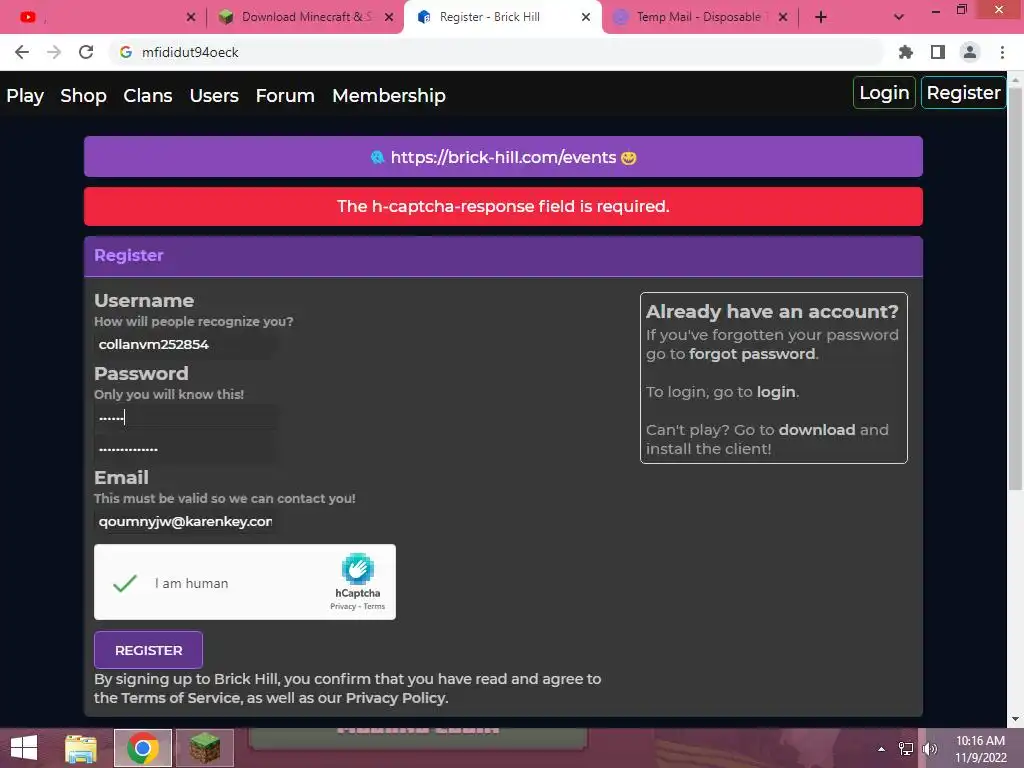1024x768 pixels.
Task: Go back to the previous page
Action: tap(22, 52)
